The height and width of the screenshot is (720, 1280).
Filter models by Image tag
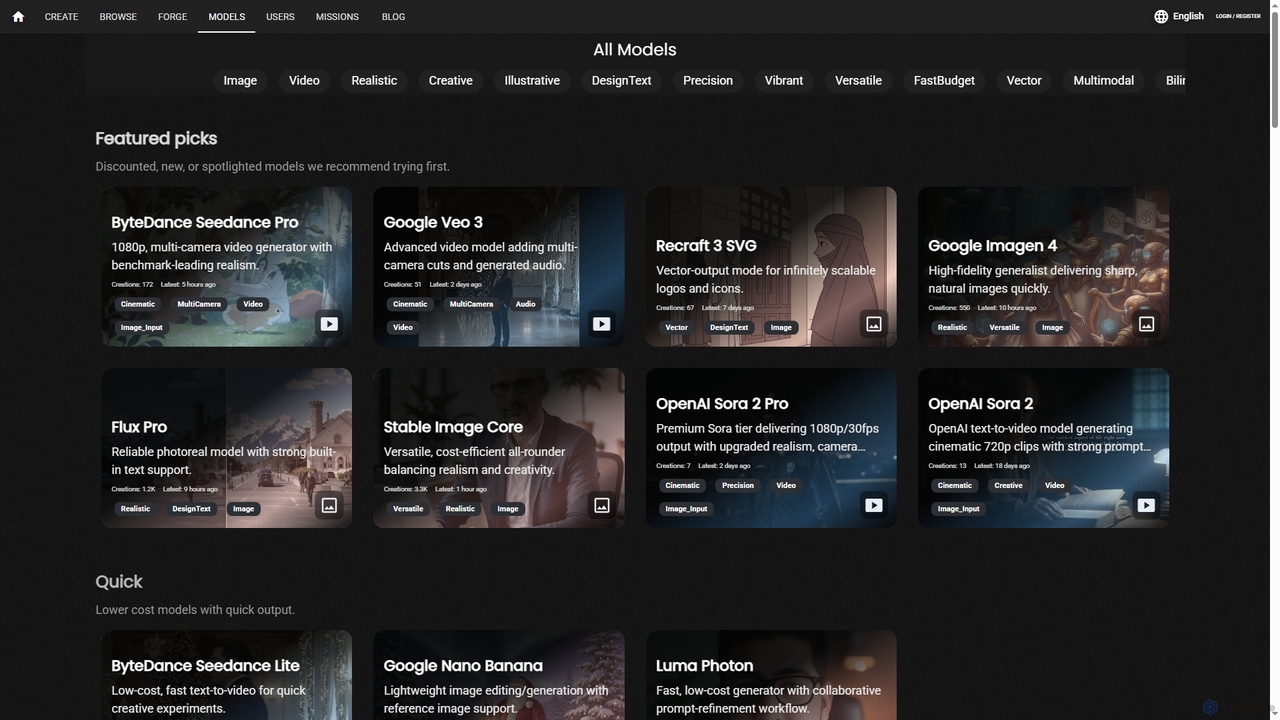click(240, 81)
